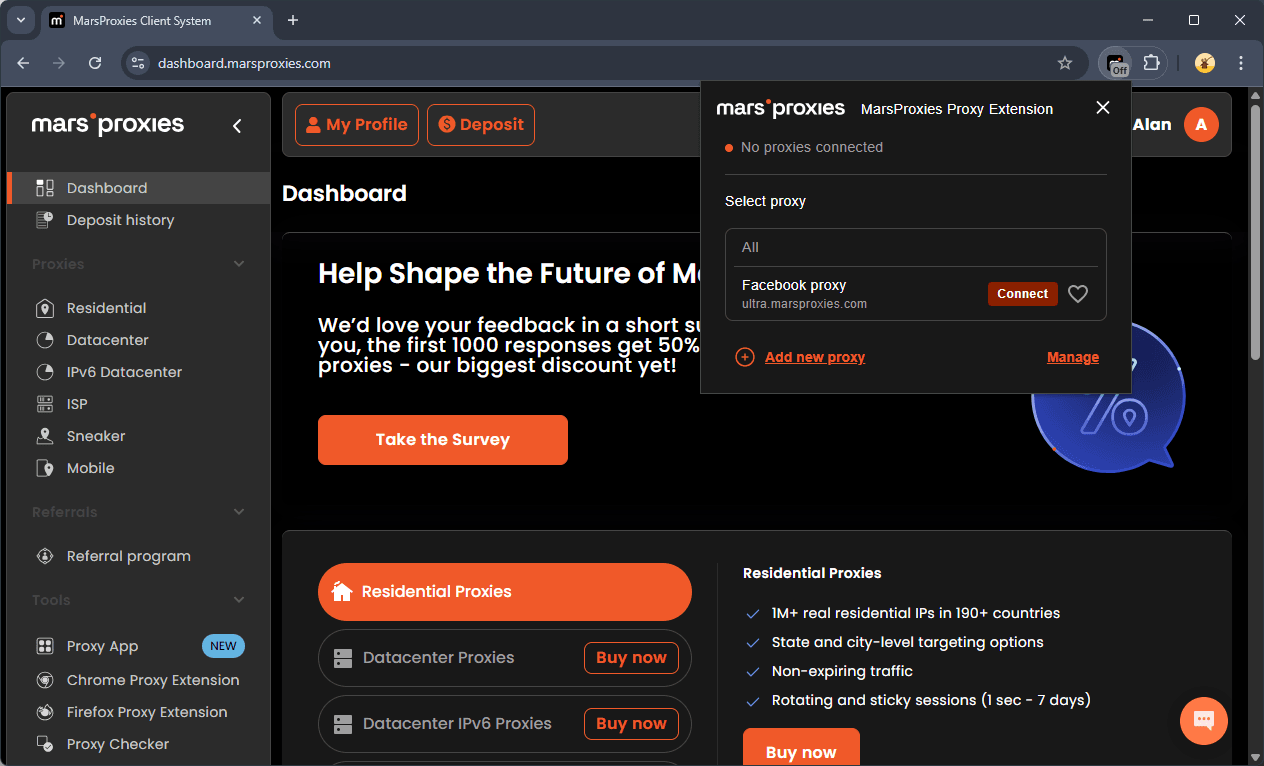This screenshot has width=1264, height=766.
Task: Open the Residential proxies sidebar item
Action: (106, 308)
